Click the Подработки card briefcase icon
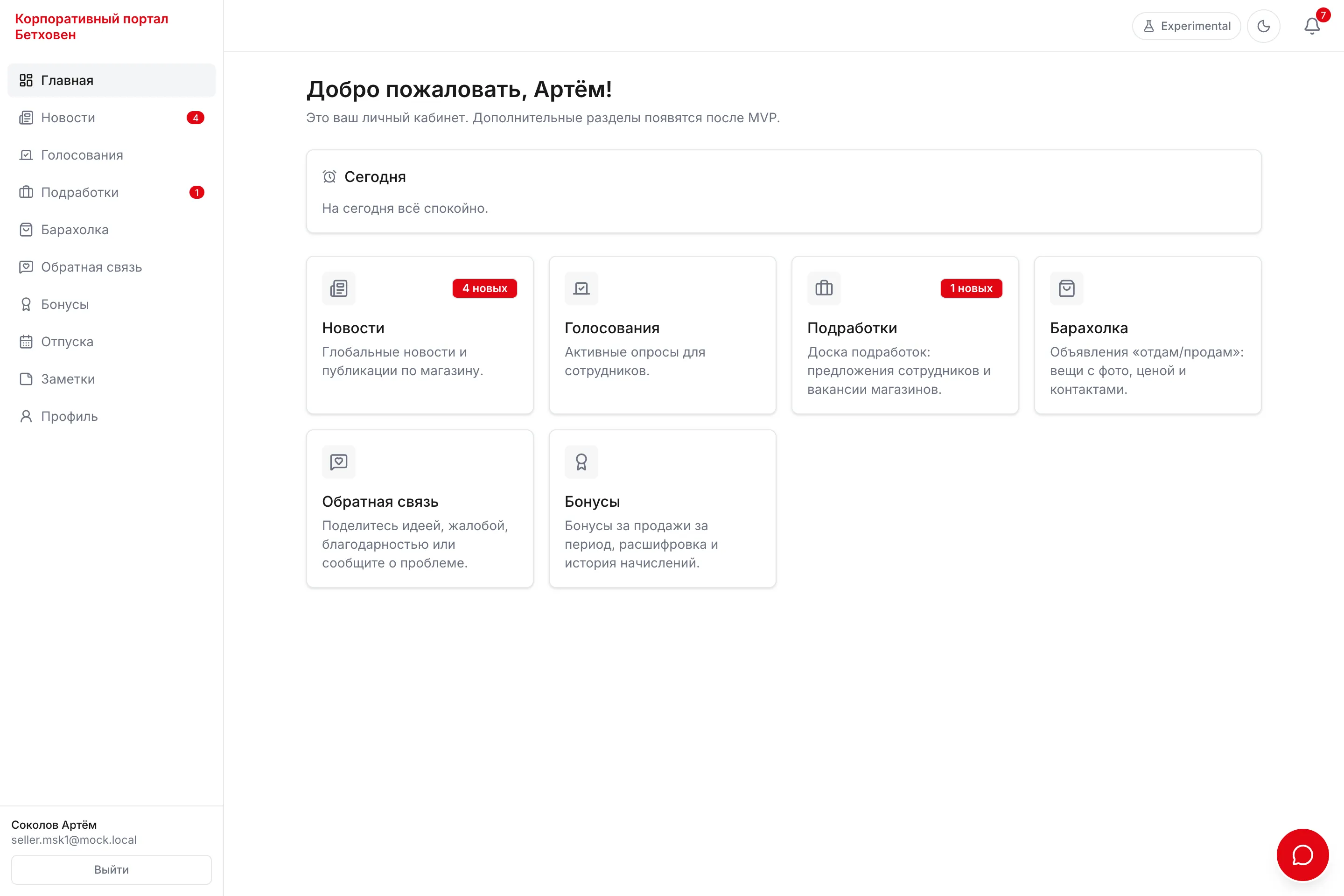Screen dimensions: 1344x896 [824, 288]
